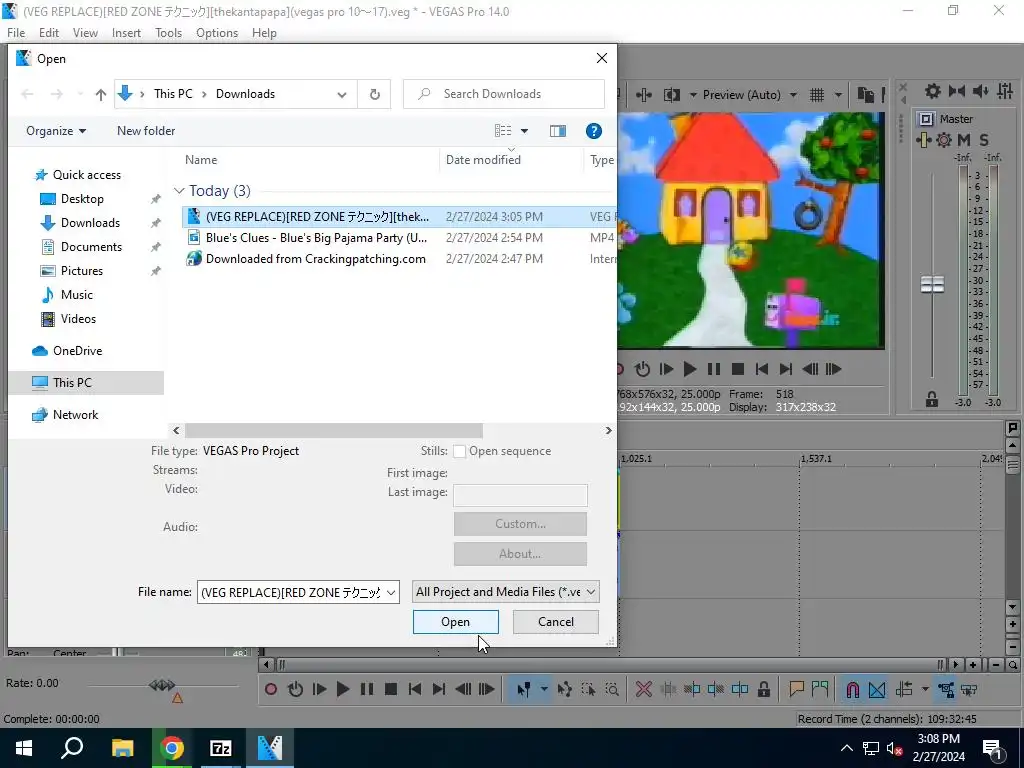This screenshot has height=768, width=1024.
Task: Click Copy Snapshot icon in preview toolbar
Action: 865,95
